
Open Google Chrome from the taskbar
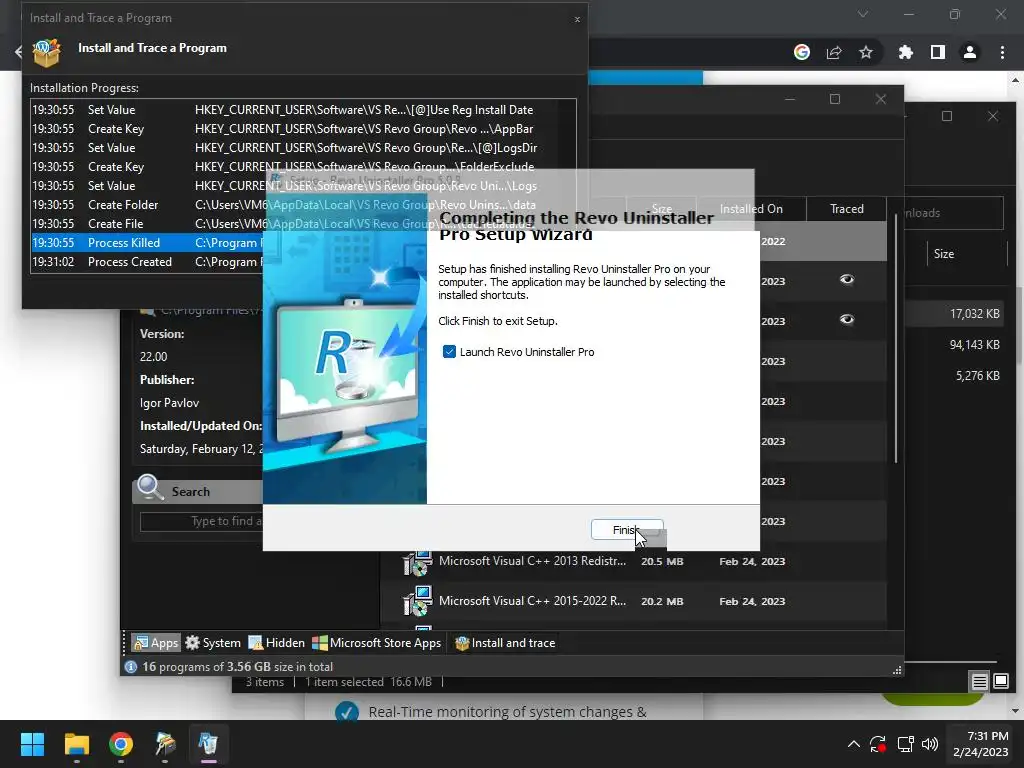point(121,744)
